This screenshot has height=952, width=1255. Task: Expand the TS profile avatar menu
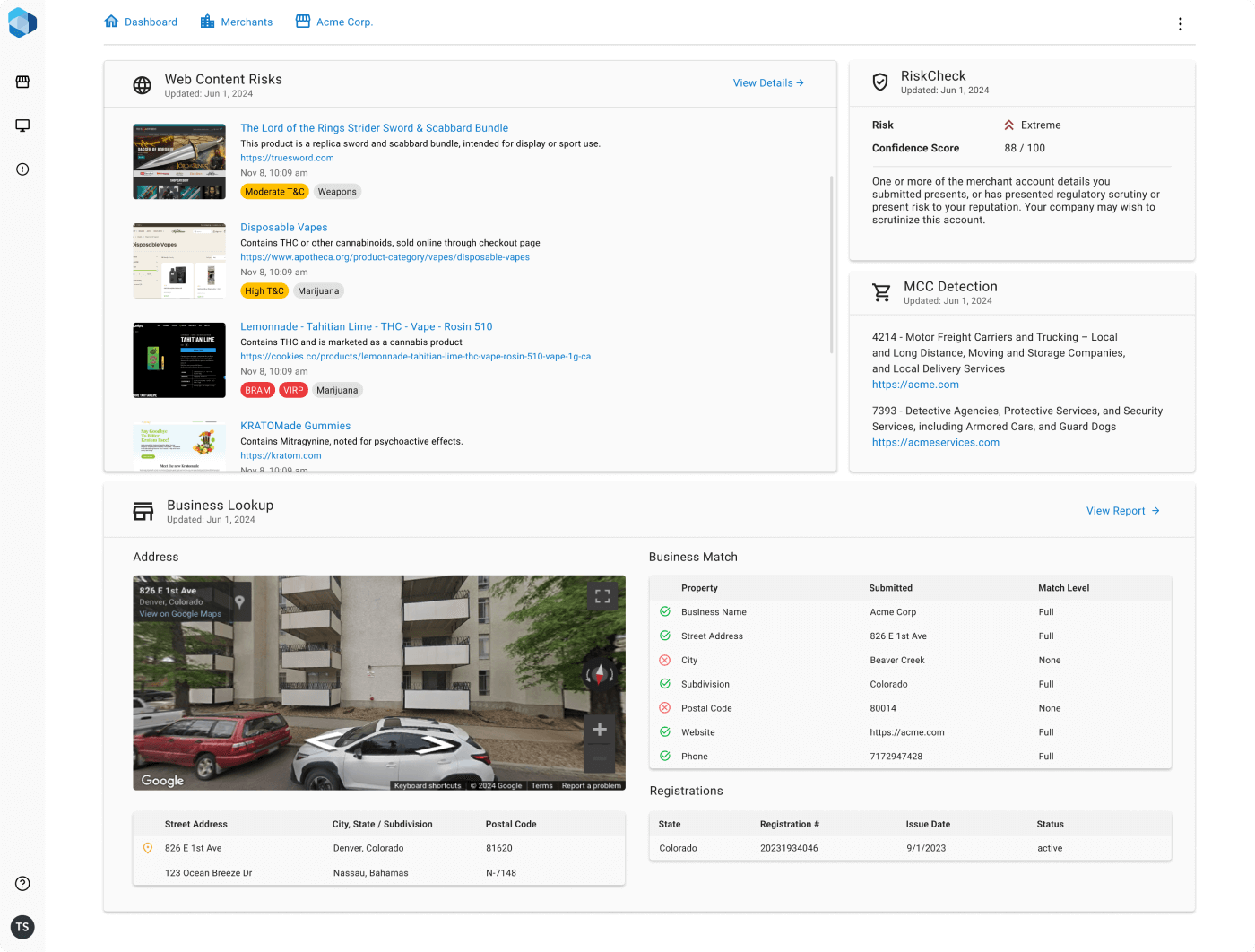tap(22, 927)
